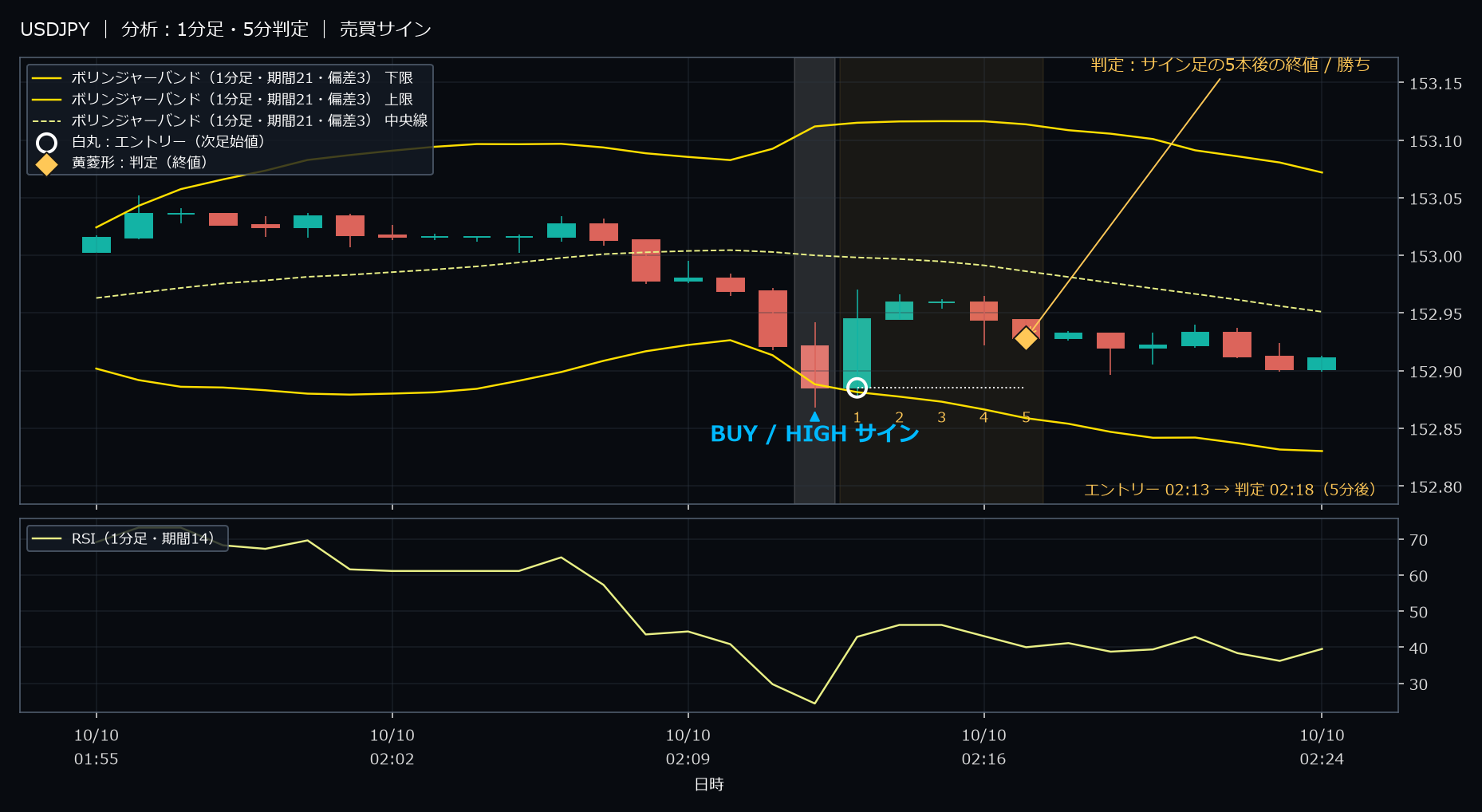Click the RSI axis value 70
1482x812 pixels.
1418,540
